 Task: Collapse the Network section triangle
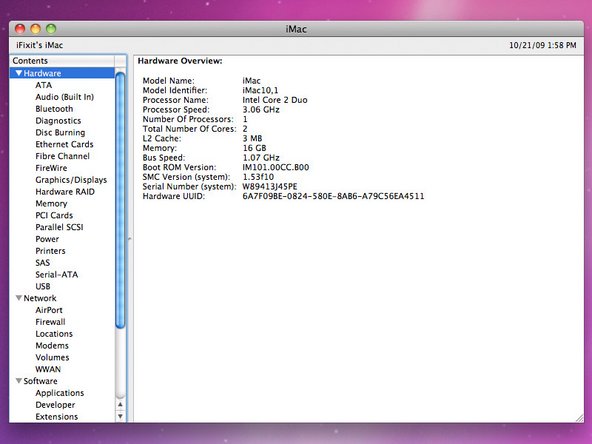(18, 298)
